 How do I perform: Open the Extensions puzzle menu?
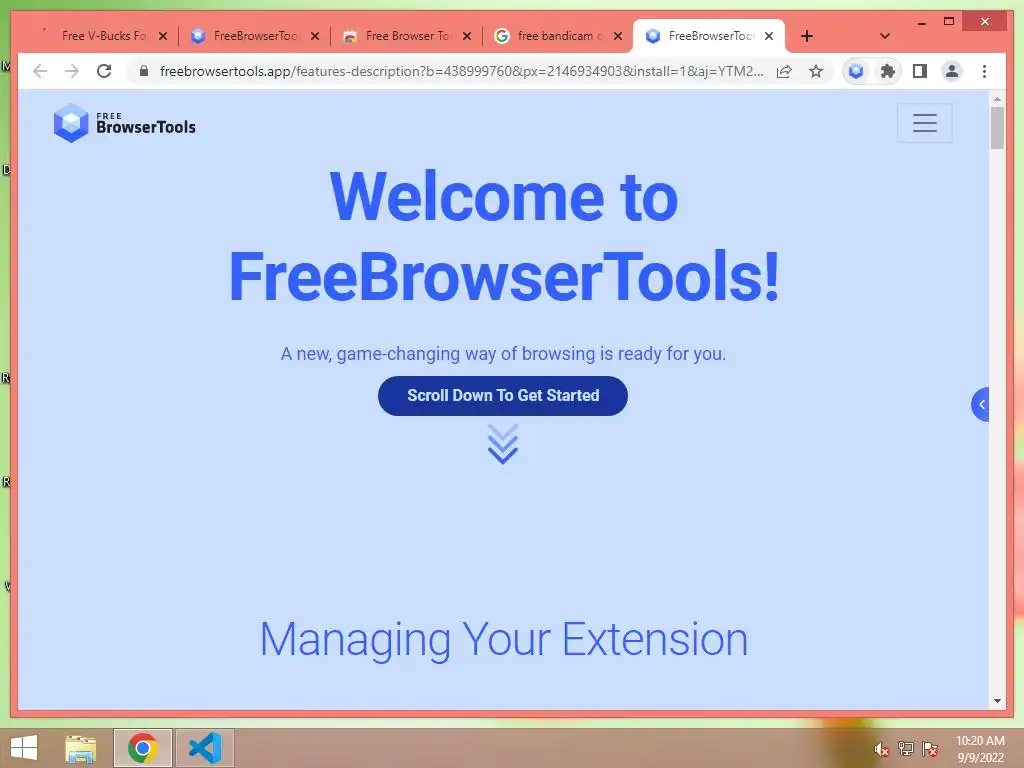point(888,71)
